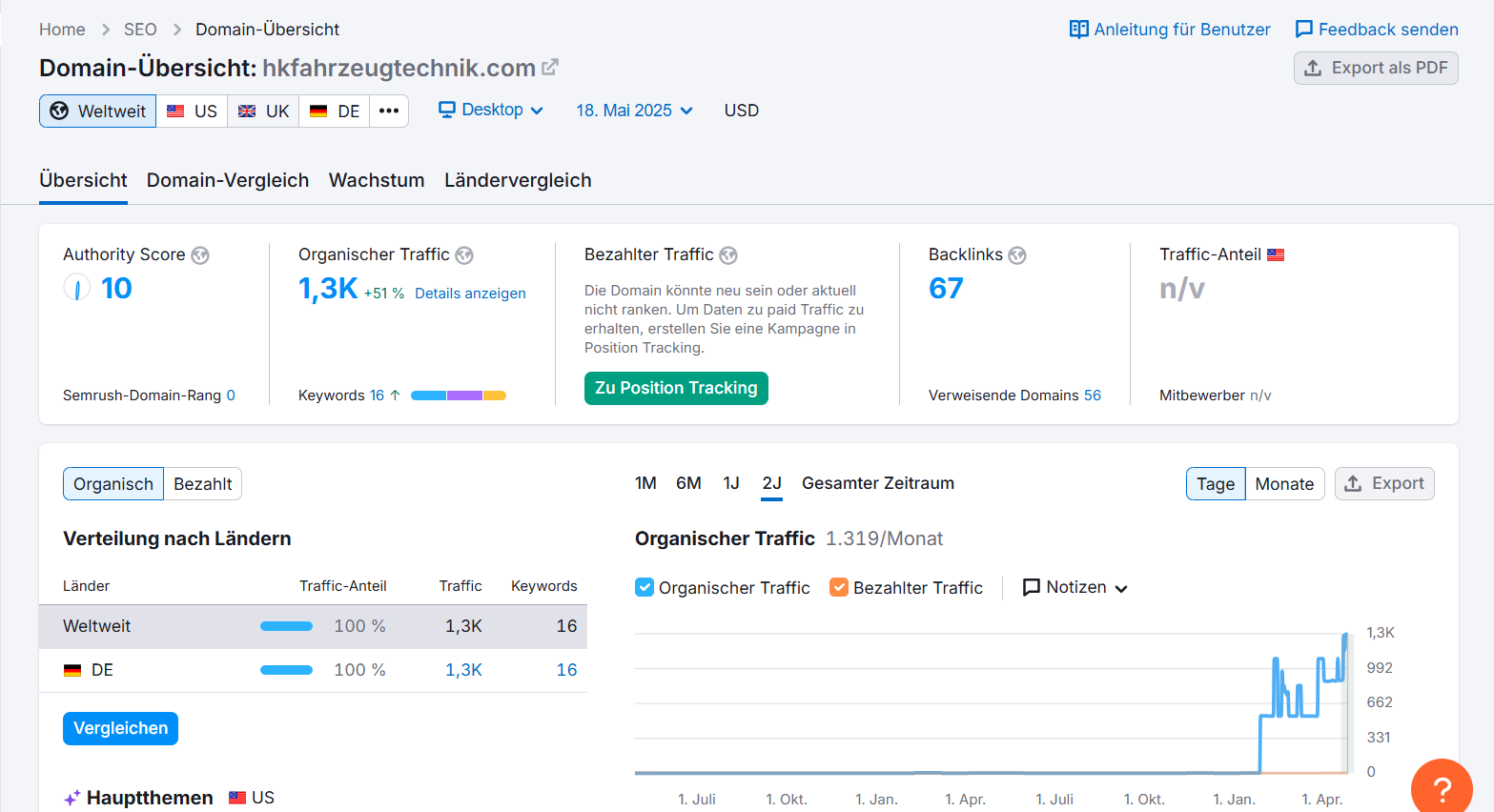Click the Hauptthemen sparkle icon
This screenshot has height=812, width=1494.
point(72,799)
